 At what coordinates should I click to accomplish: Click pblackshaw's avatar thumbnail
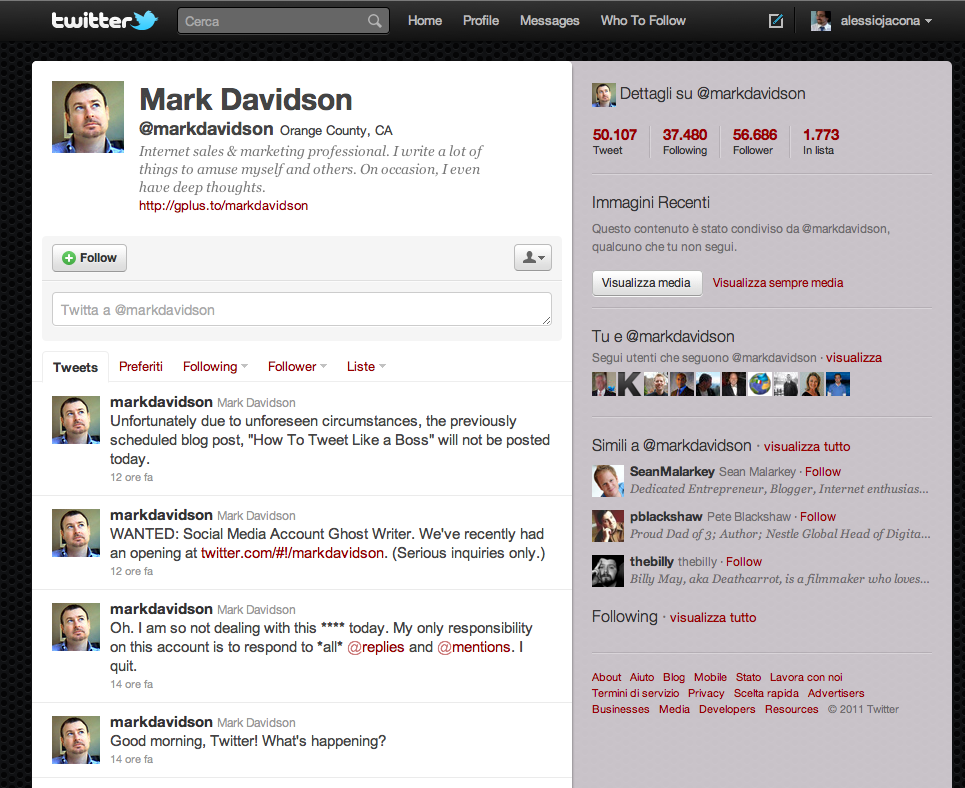(608, 526)
